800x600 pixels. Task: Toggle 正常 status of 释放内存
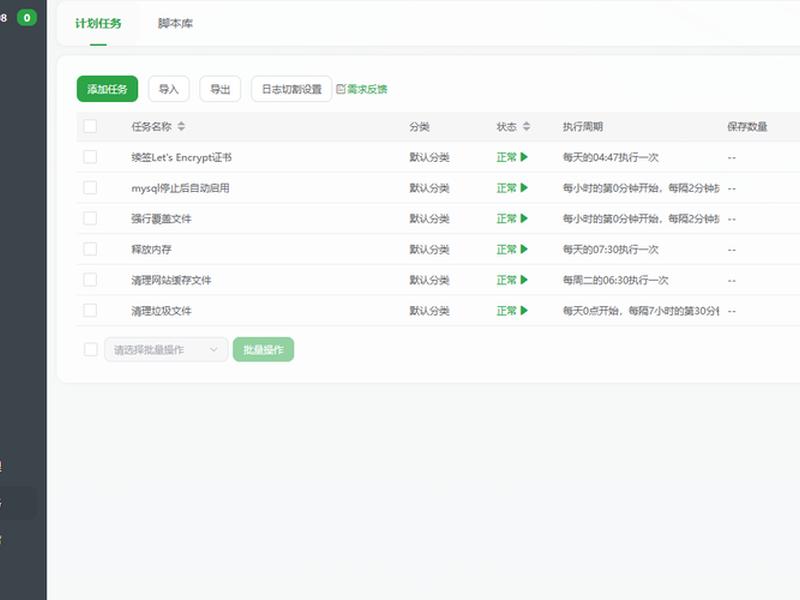click(x=507, y=249)
